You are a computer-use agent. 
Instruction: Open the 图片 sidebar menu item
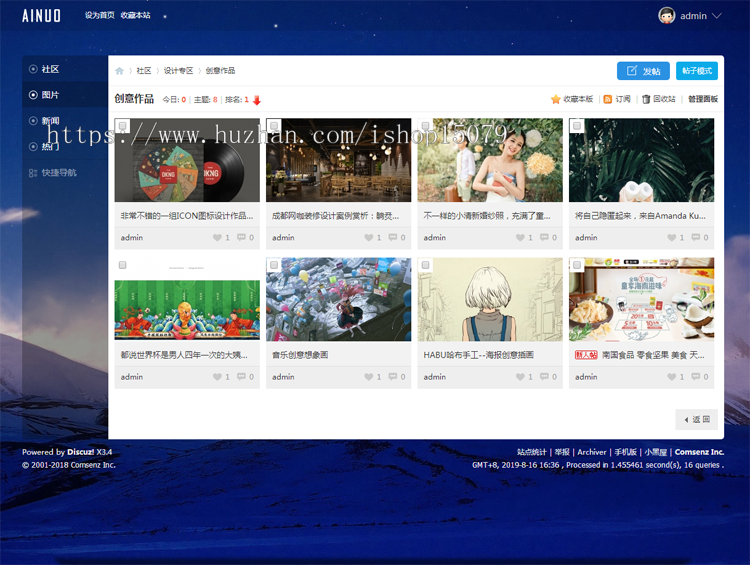(65, 95)
